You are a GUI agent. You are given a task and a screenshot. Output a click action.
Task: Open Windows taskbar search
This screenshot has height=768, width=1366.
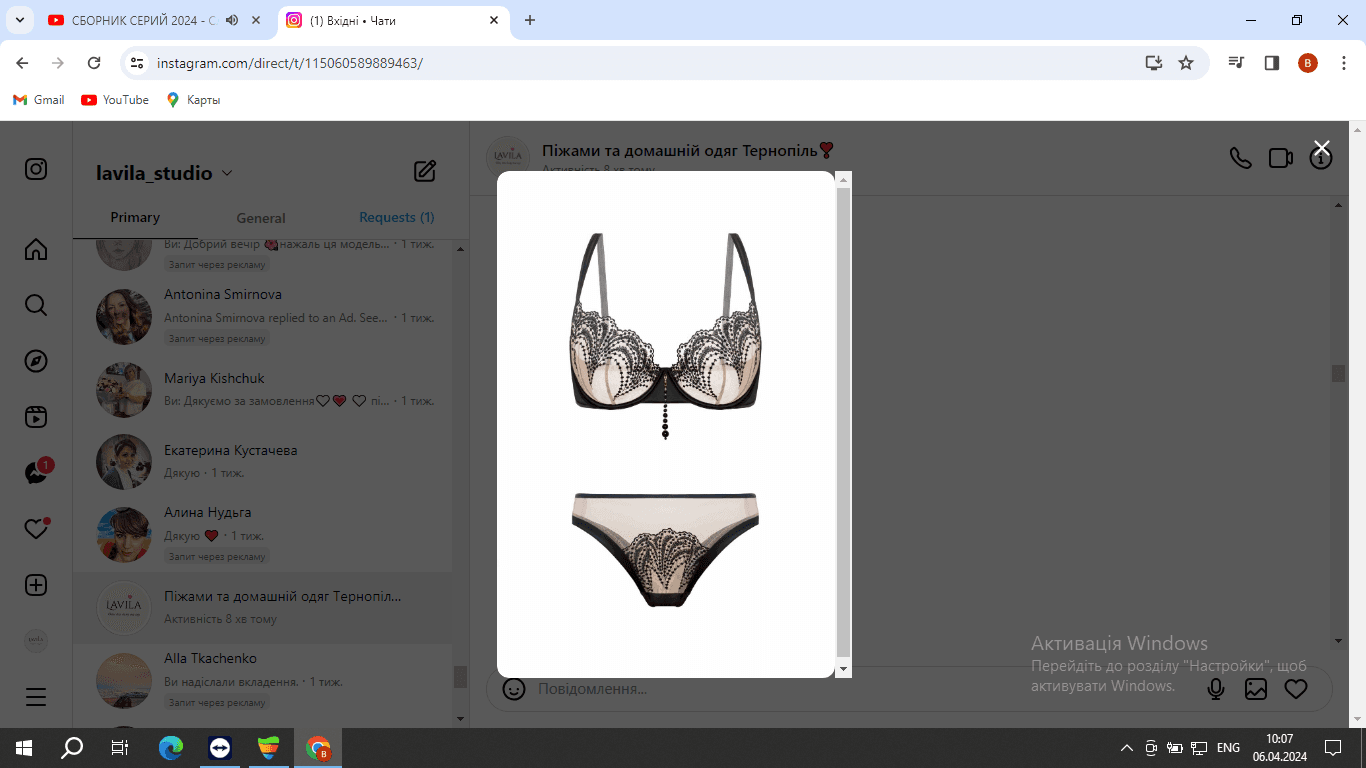[72, 747]
